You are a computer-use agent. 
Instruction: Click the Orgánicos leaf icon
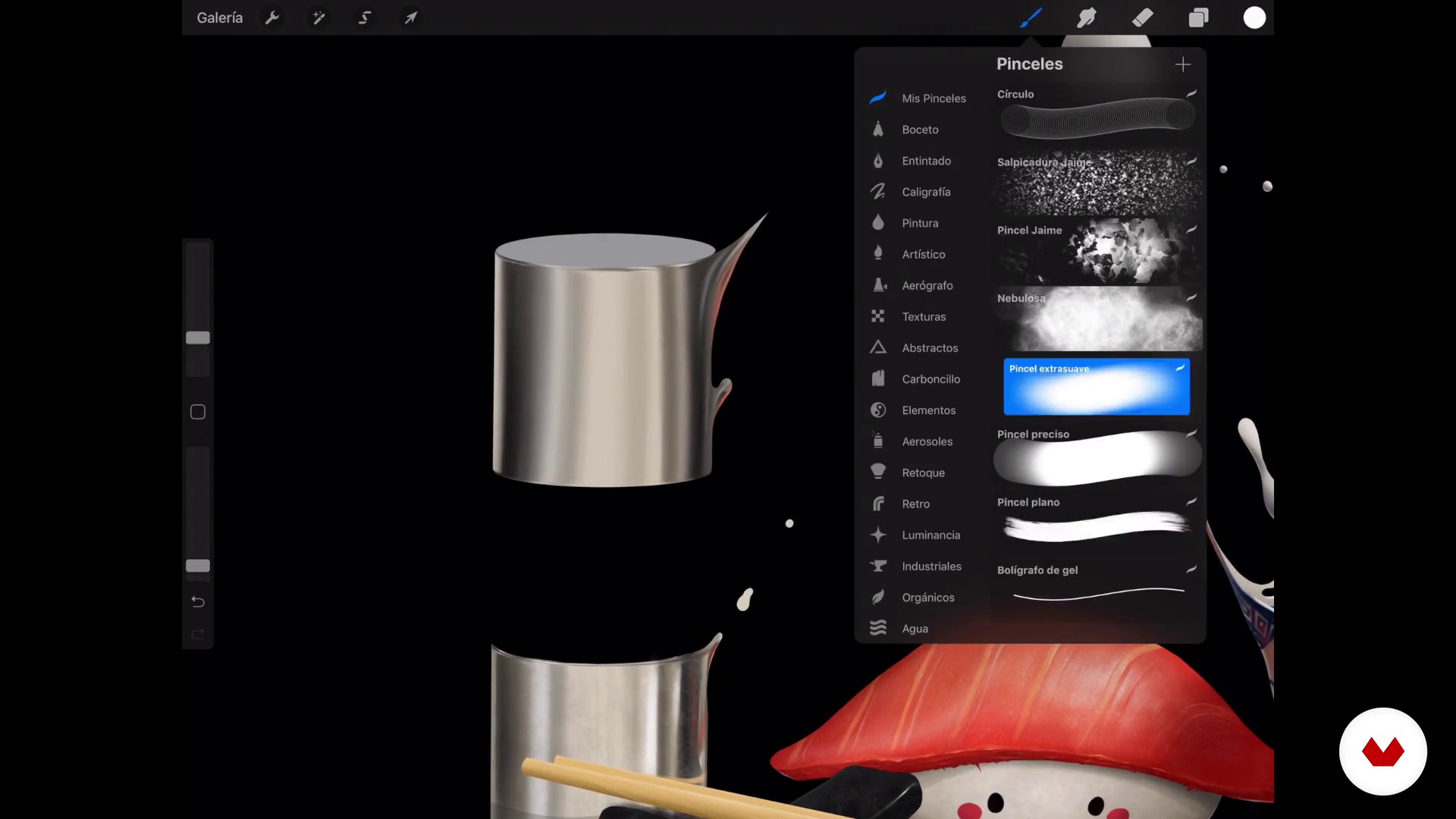coord(878,597)
